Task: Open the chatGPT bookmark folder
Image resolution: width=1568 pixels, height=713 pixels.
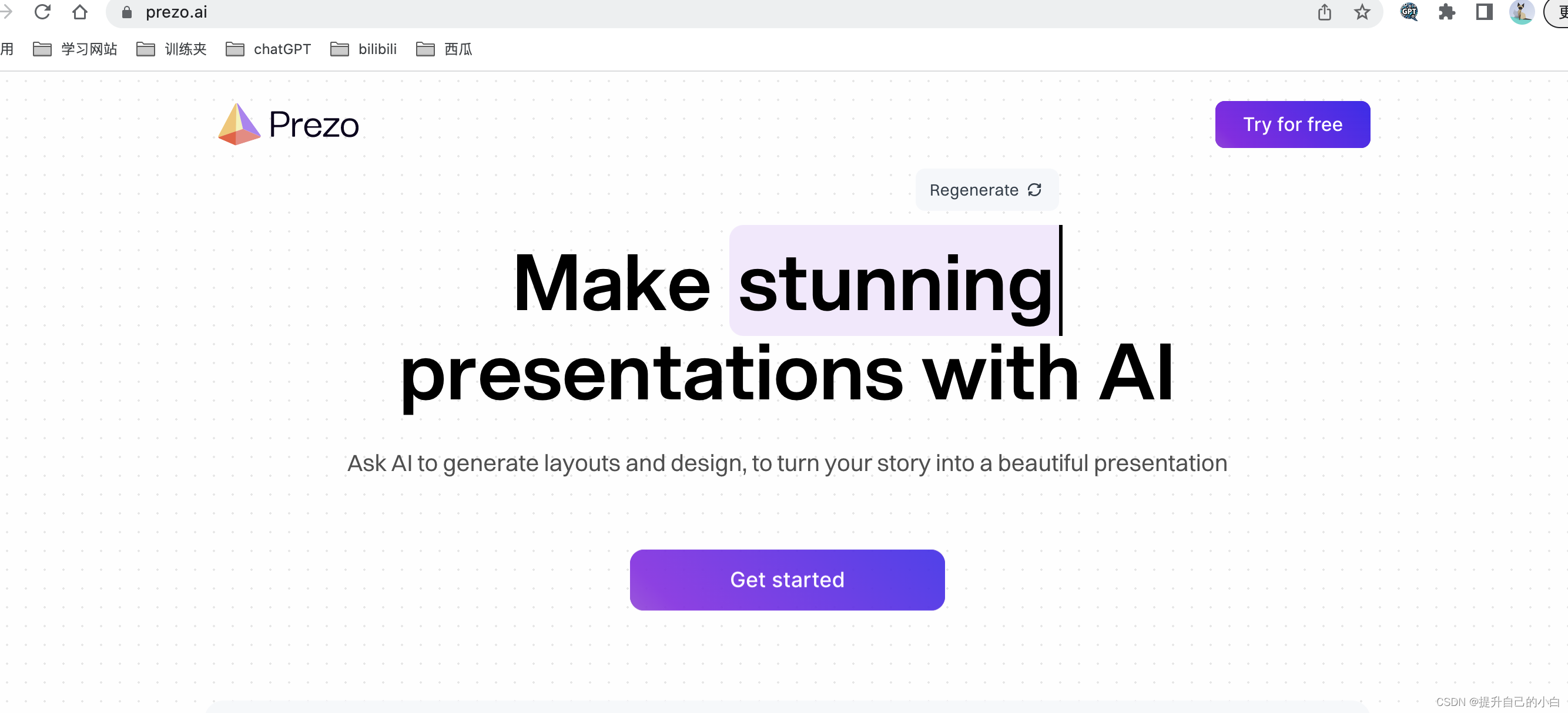Action: (x=269, y=49)
